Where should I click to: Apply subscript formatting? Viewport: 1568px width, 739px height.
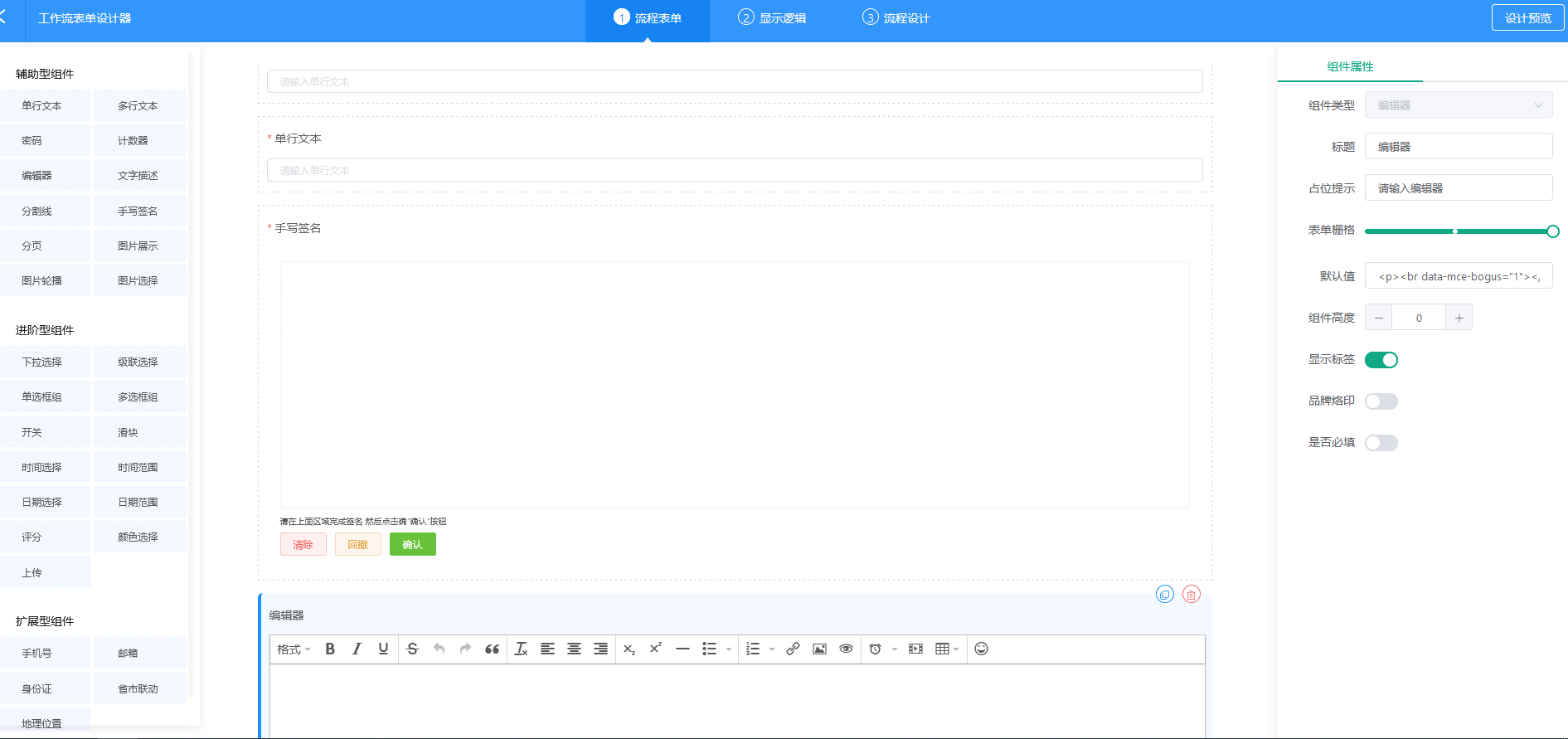click(629, 649)
